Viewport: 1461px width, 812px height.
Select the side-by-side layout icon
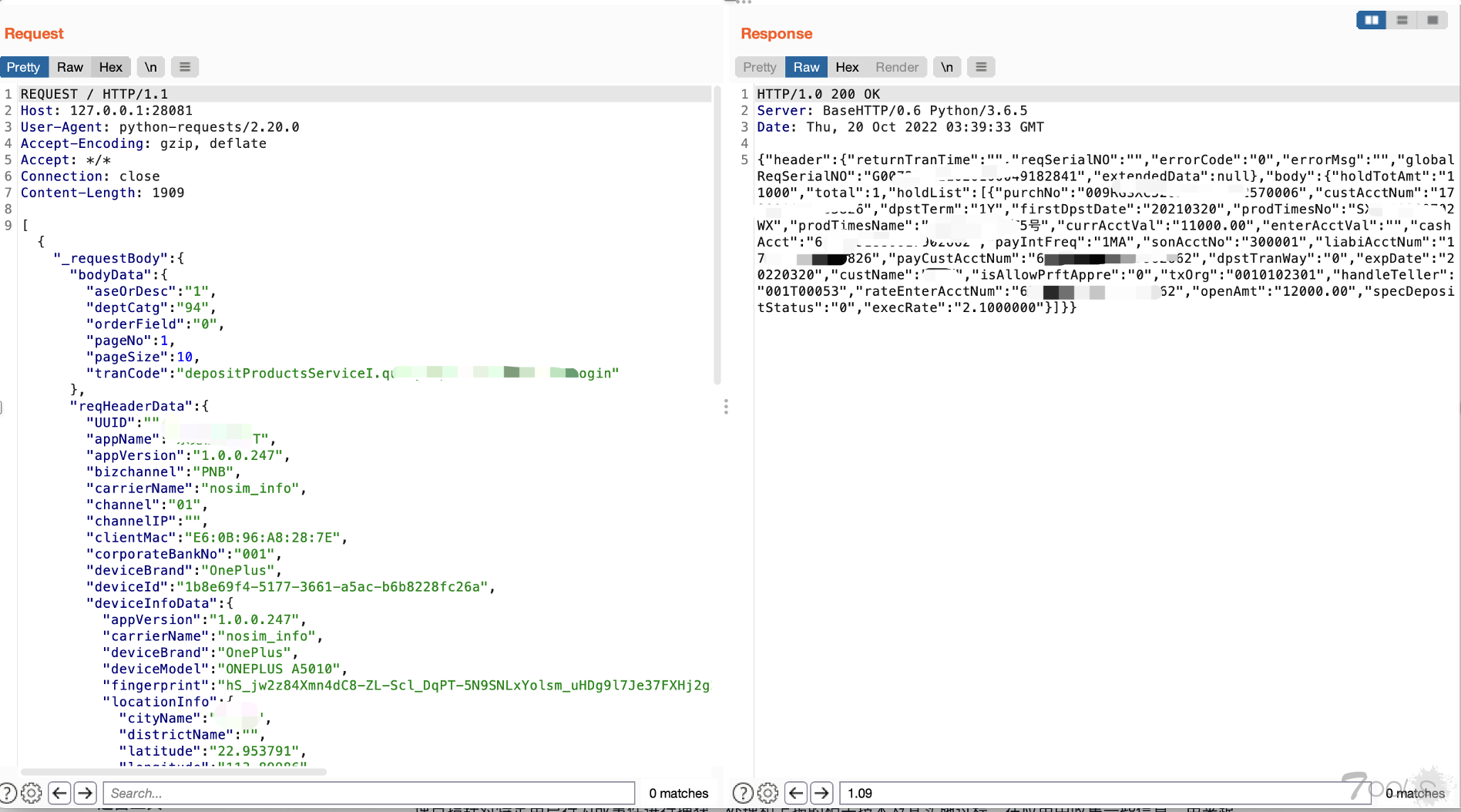(1372, 20)
